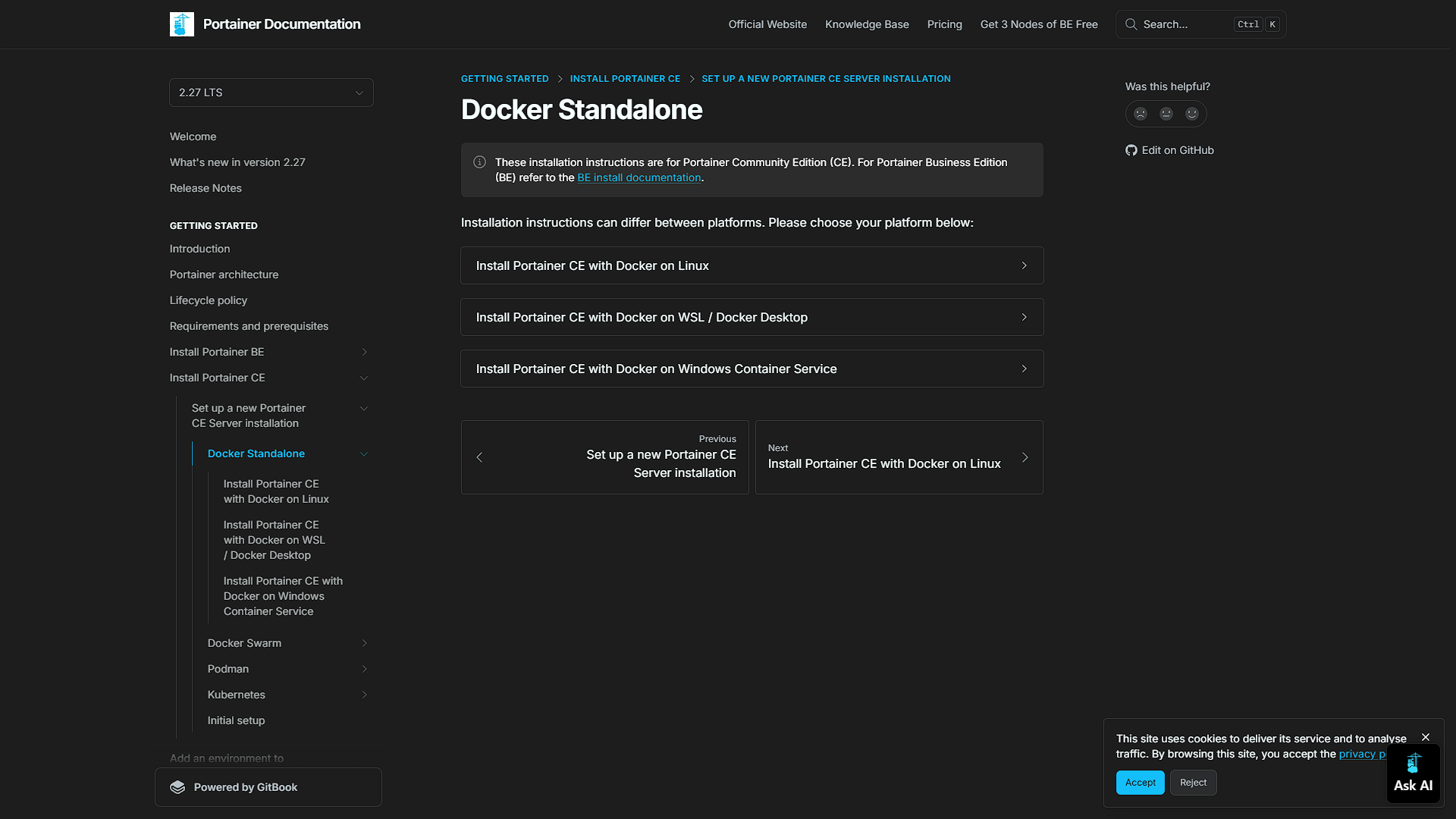Open Edit on GitHub link

pyautogui.click(x=1169, y=150)
